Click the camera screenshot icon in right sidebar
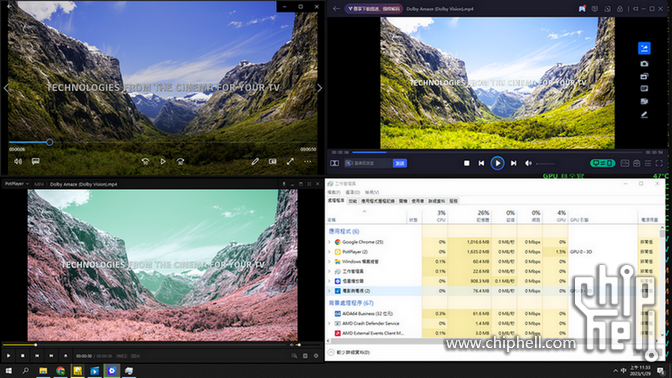The image size is (672, 378). coord(644,63)
